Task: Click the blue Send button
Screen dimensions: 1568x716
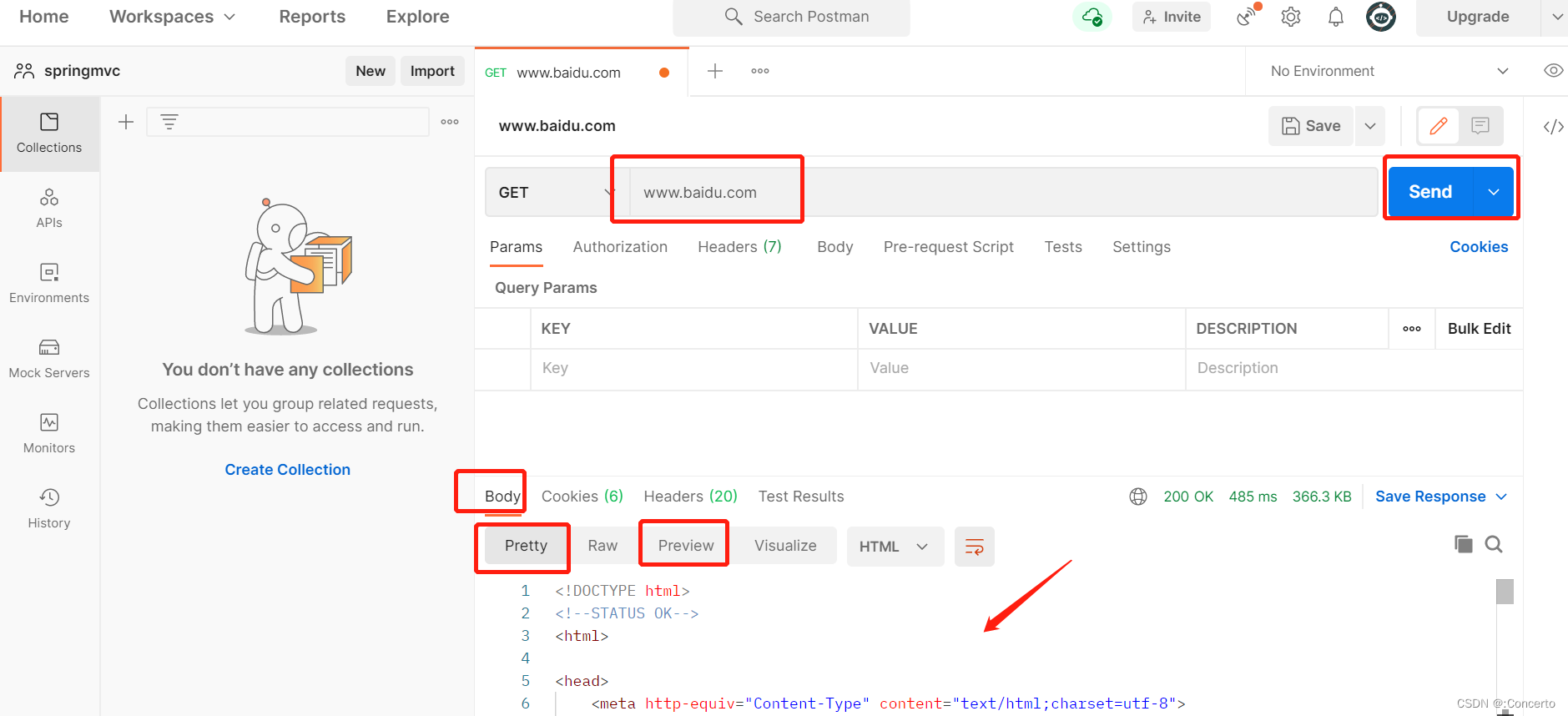Action: [1430, 192]
